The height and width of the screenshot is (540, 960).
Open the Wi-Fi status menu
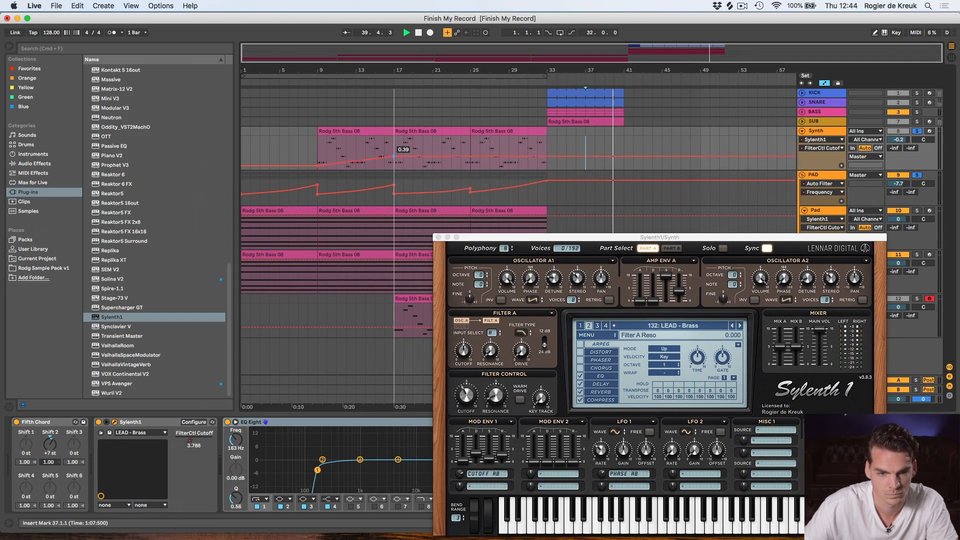coord(776,6)
